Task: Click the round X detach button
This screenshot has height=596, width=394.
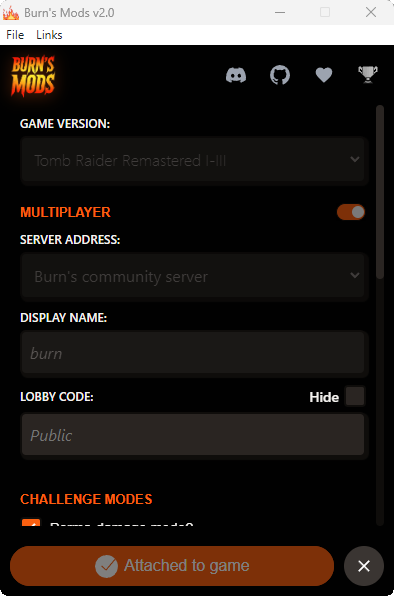Action: pyautogui.click(x=364, y=566)
